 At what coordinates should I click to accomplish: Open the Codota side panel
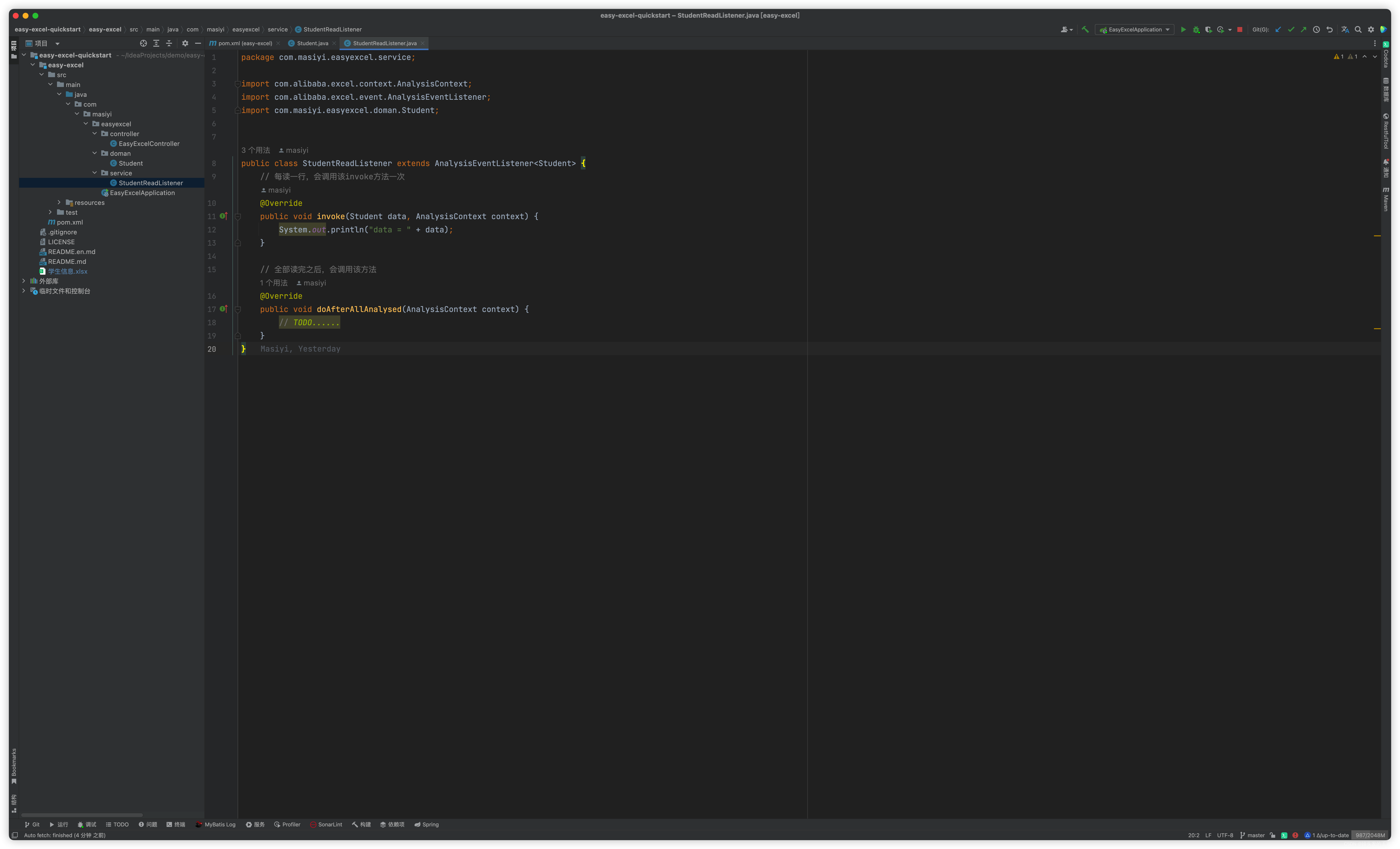pyautogui.click(x=1386, y=55)
